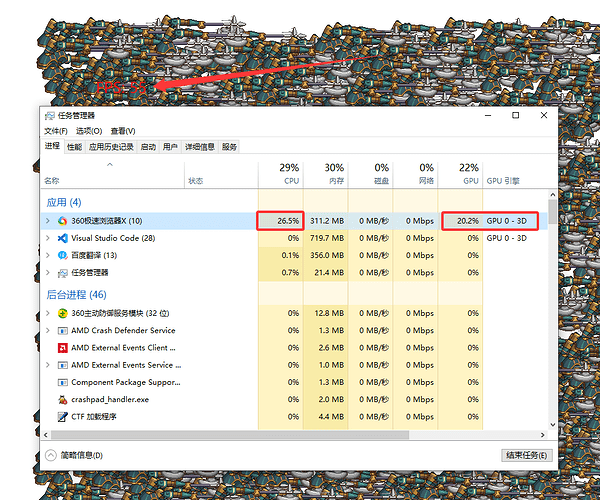This screenshot has width=600, height=500.
Task: Collapse to 简略信息 view via the arrow circle
Action: pos(51,455)
